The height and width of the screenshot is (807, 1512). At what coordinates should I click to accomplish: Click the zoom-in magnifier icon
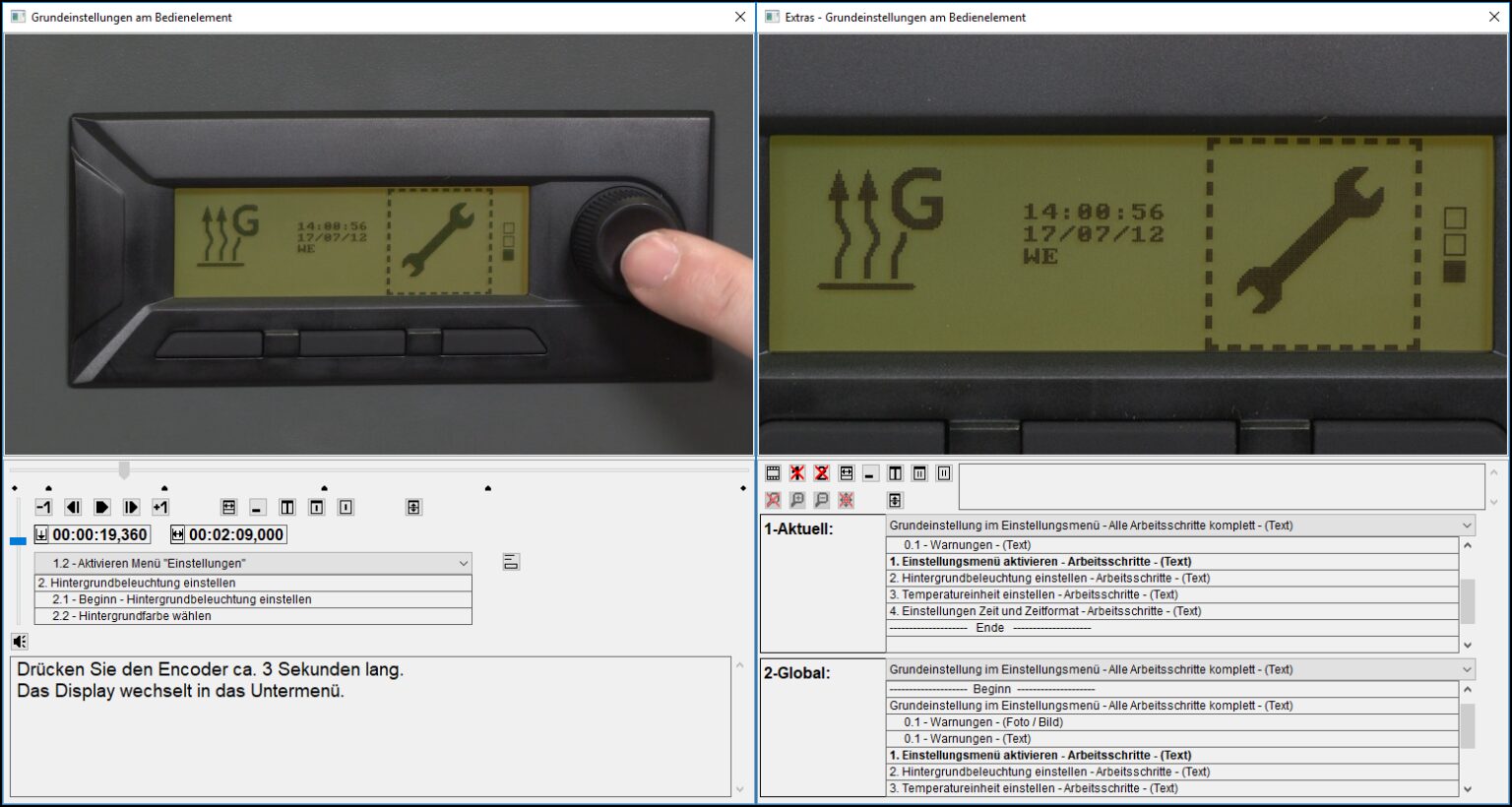point(797,500)
